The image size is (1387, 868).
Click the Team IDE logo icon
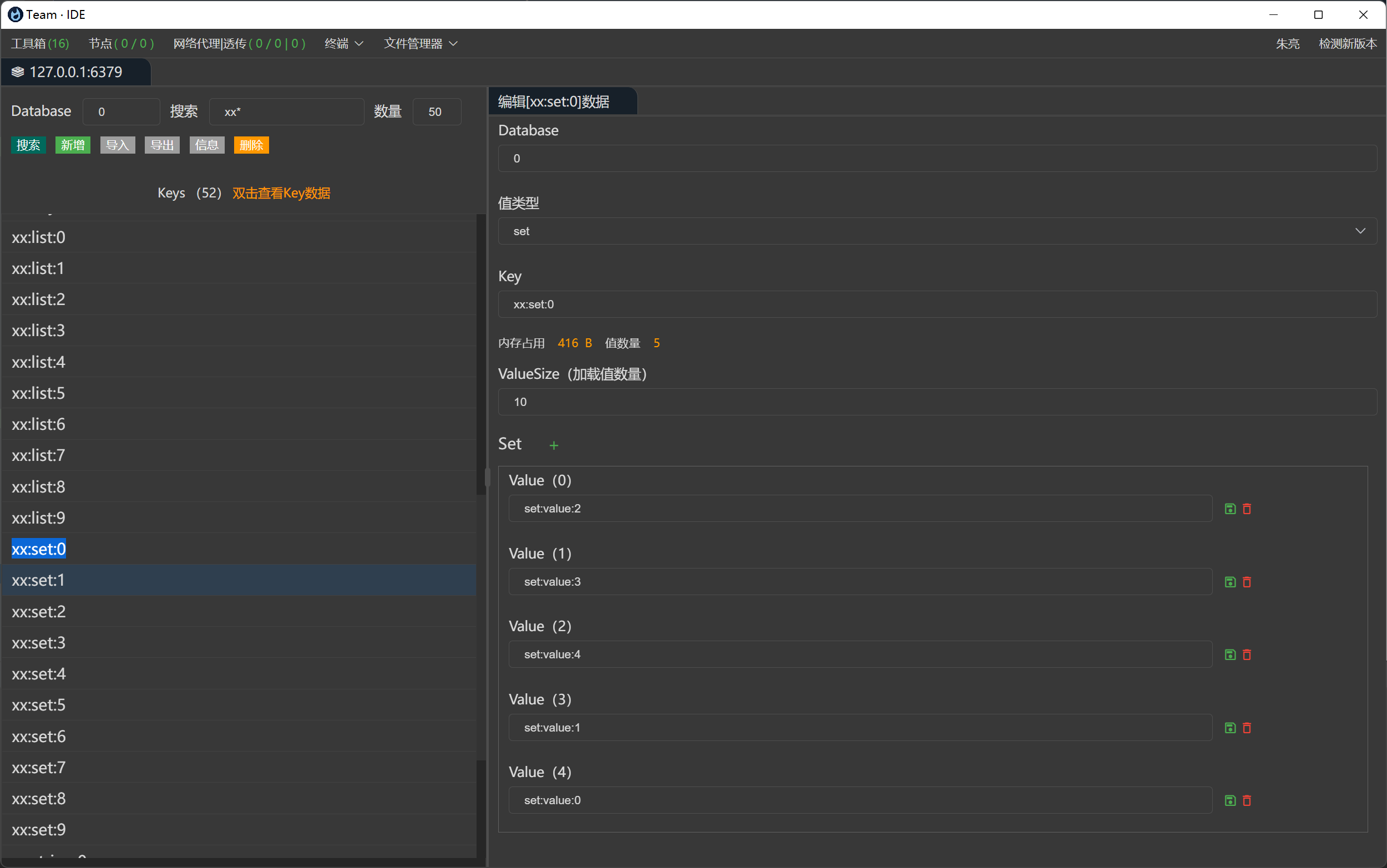pyautogui.click(x=16, y=14)
